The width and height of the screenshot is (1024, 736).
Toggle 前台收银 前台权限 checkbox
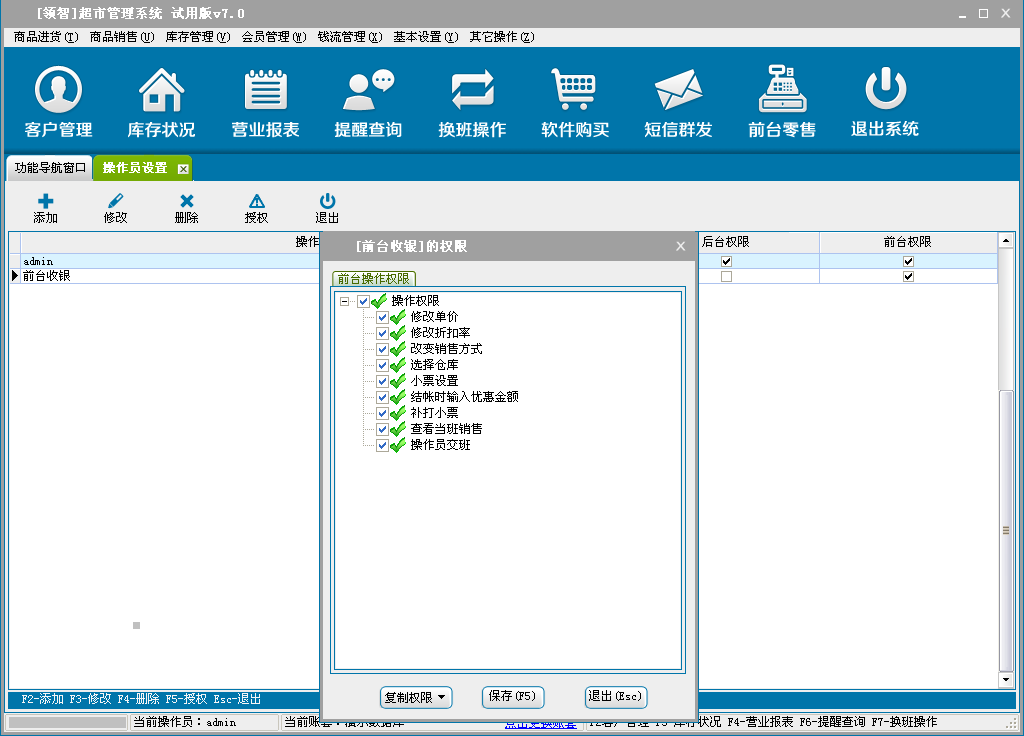908,277
